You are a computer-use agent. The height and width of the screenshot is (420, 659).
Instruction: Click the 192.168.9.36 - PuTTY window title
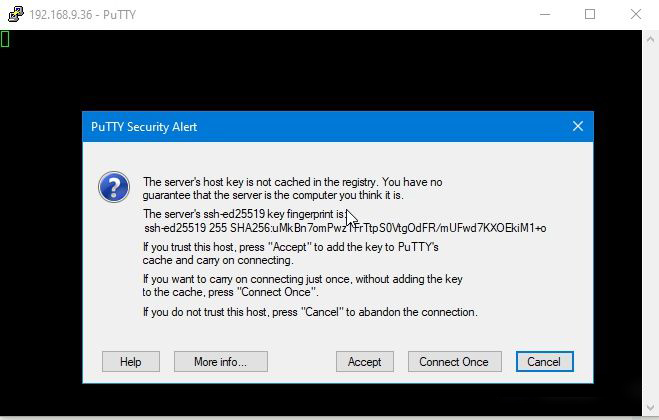(x=83, y=15)
